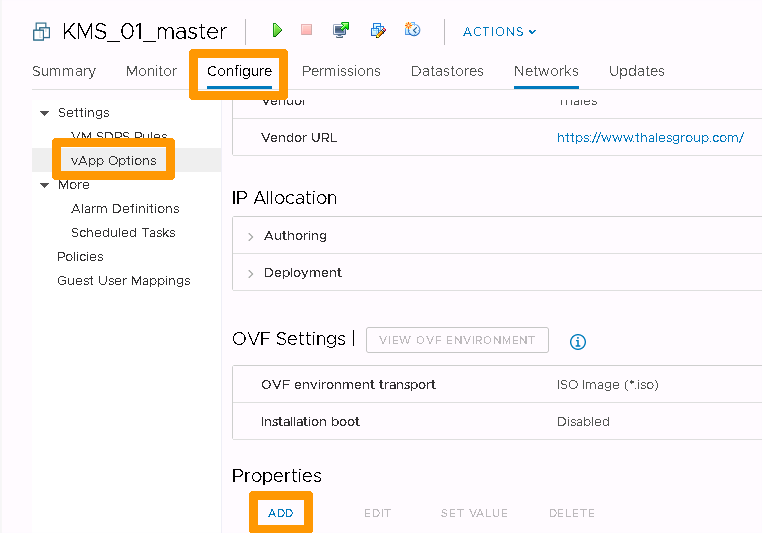Click the OVF Settings info icon
762x533 pixels.
(577, 342)
